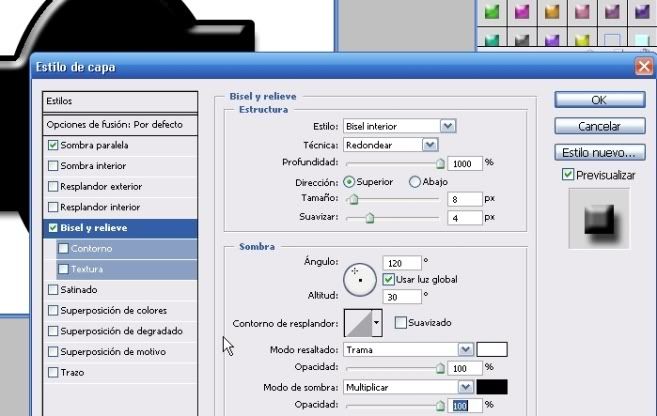Select the Sombra paralela style row label

point(94,145)
